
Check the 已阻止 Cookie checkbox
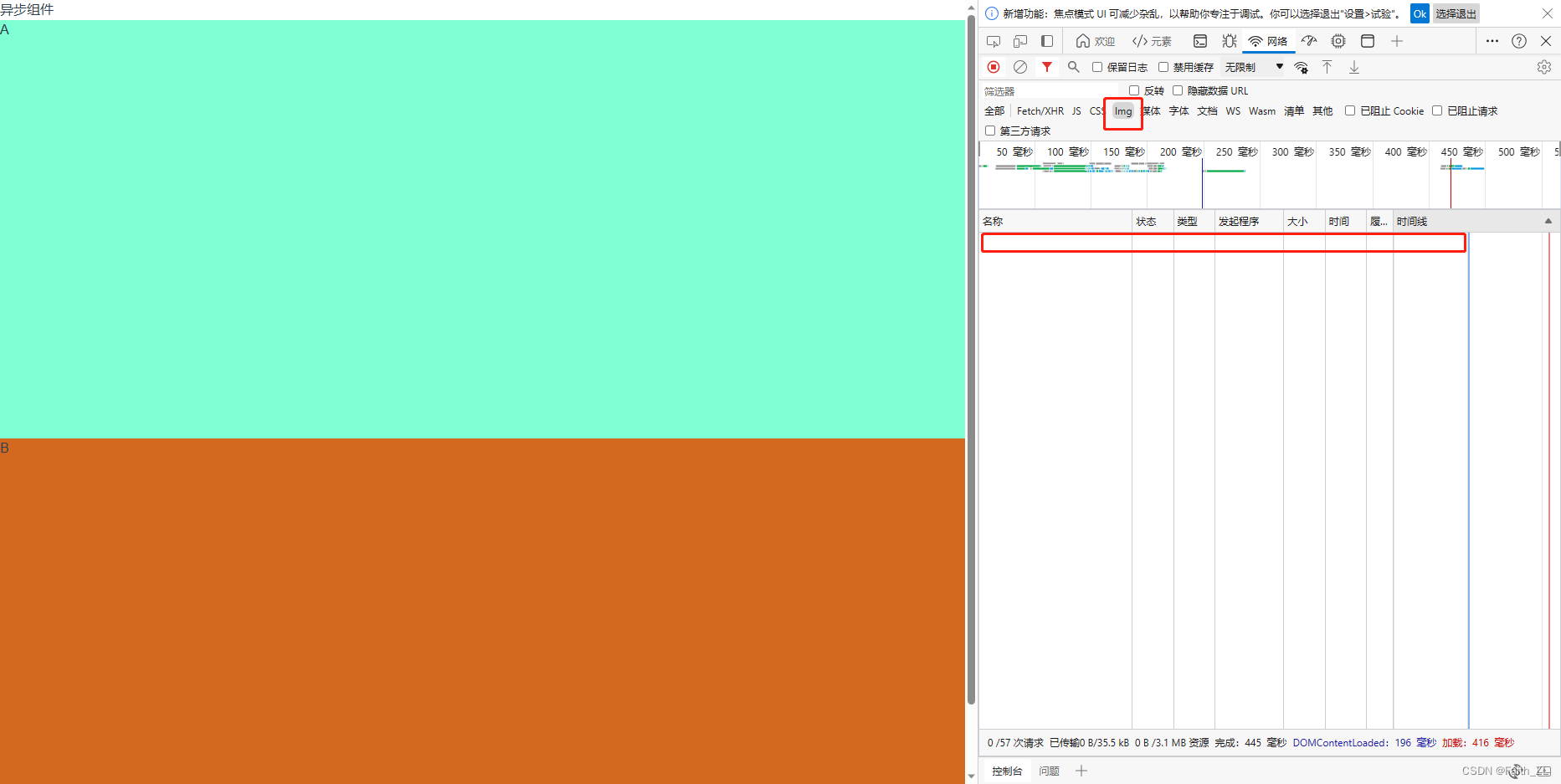tap(1350, 110)
